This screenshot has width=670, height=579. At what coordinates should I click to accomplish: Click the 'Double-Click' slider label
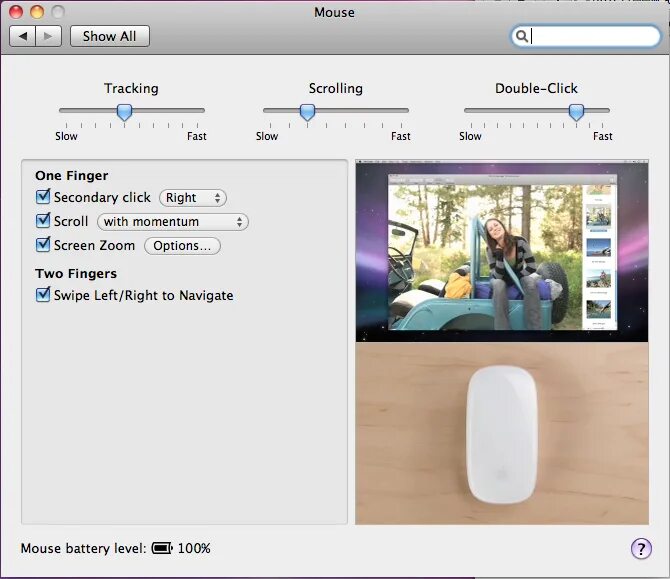(536, 88)
